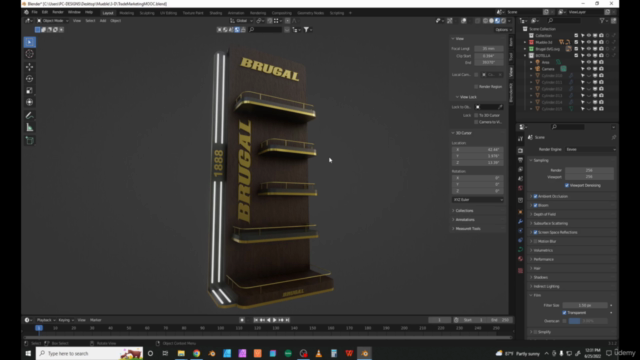Image resolution: width=640 pixels, height=360 pixels.
Task: Enable Motion Blur checkbox
Action: coord(536,241)
